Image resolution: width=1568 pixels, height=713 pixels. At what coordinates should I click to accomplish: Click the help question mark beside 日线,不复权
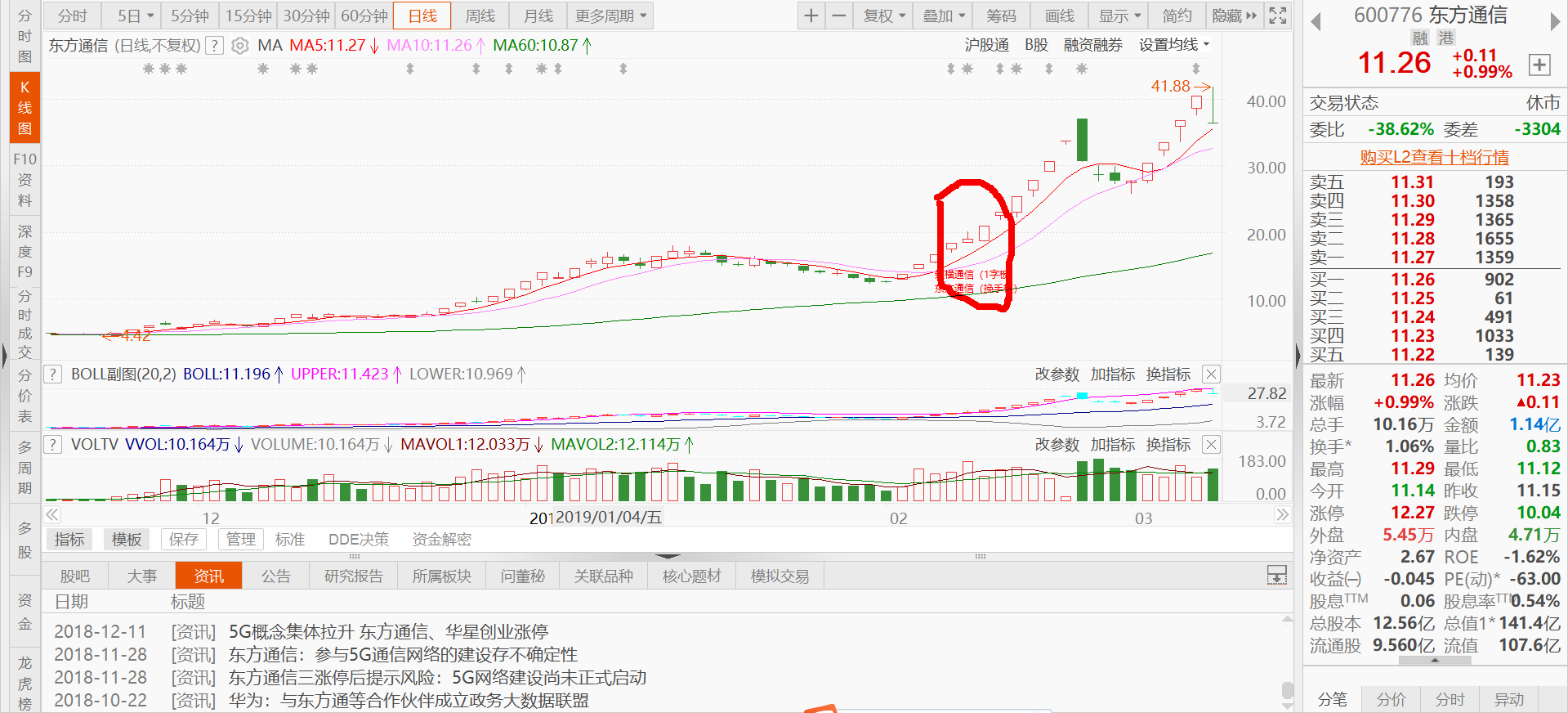pyautogui.click(x=214, y=46)
